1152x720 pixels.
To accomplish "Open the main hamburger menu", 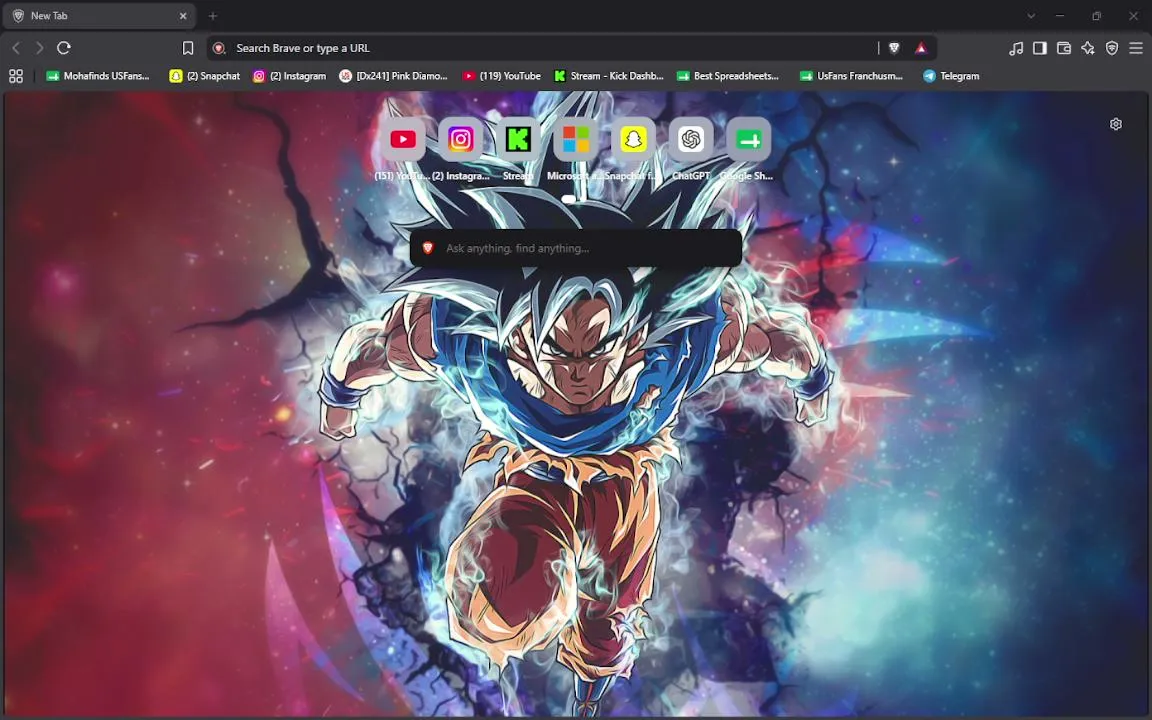I will click(x=1136, y=48).
